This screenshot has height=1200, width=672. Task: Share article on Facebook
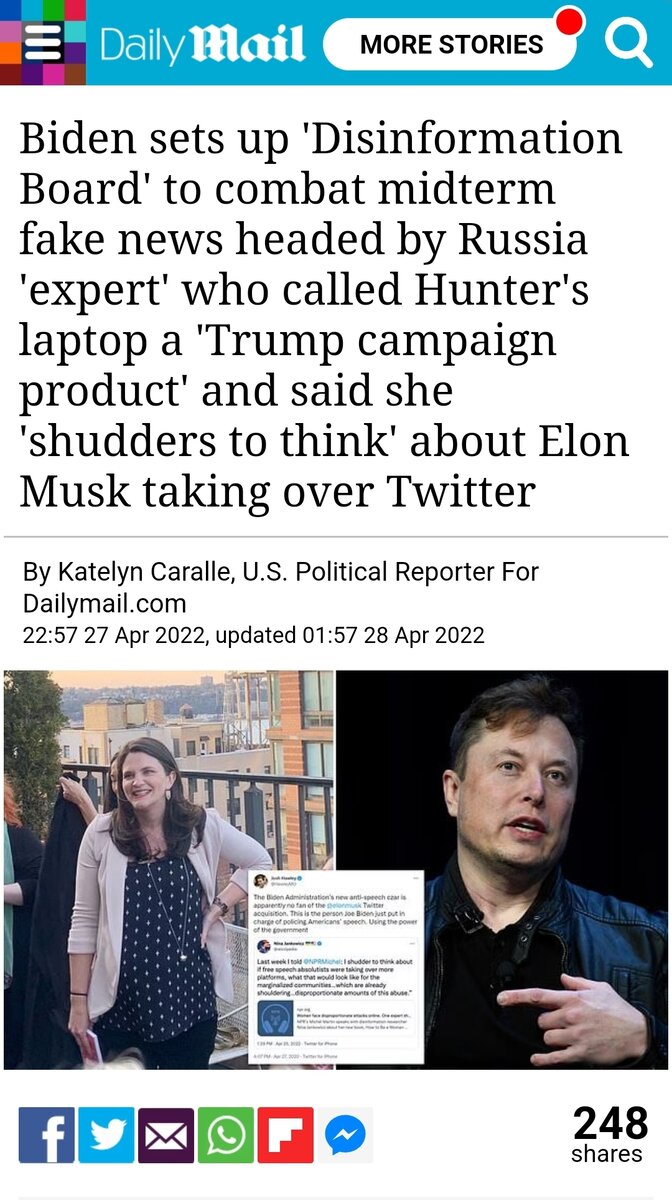[46, 1135]
